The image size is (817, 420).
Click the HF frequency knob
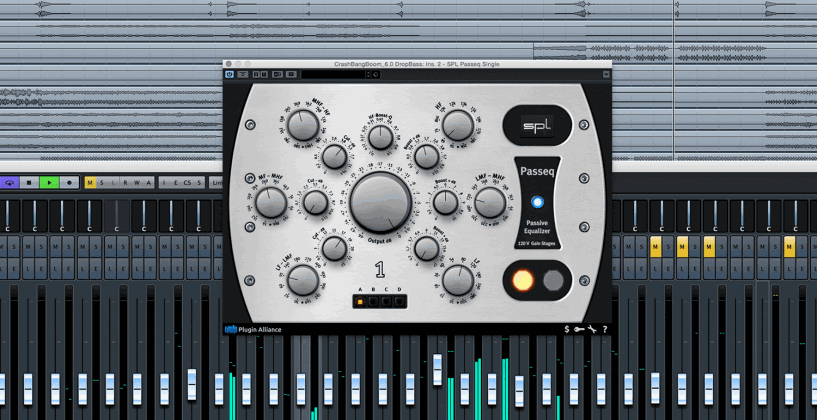pyautogui.click(x=458, y=125)
